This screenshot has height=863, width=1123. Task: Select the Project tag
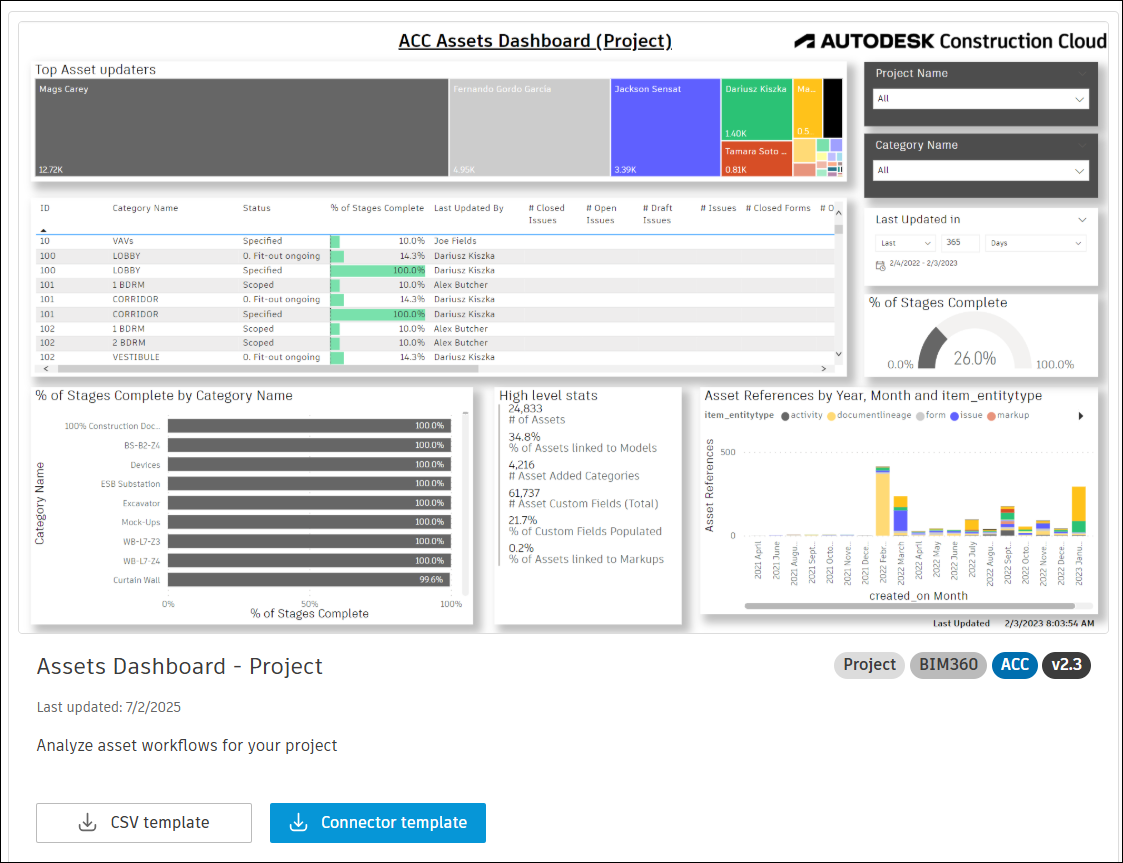[x=869, y=665]
